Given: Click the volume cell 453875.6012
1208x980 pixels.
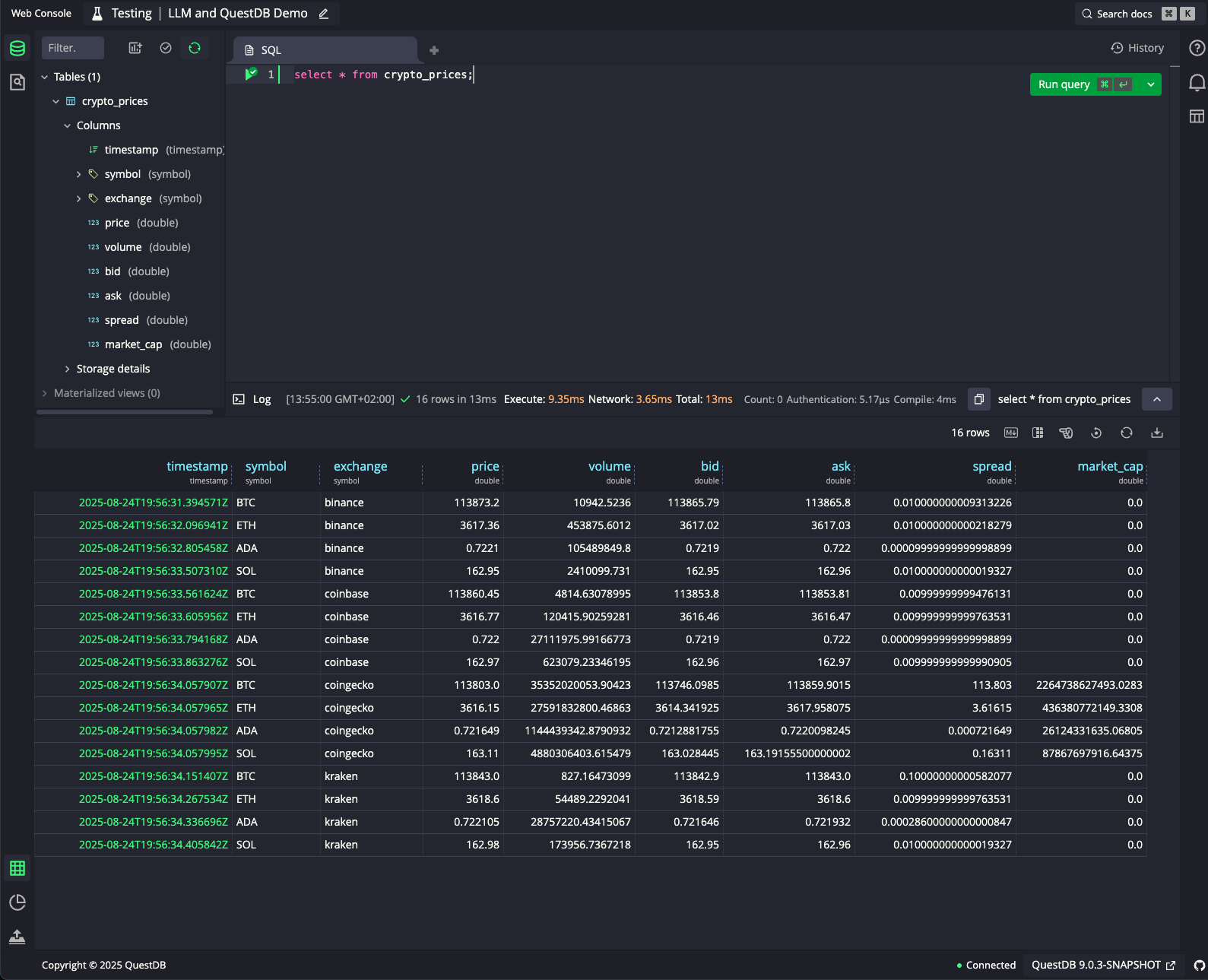Looking at the screenshot, I should pyautogui.click(x=569, y=525).
